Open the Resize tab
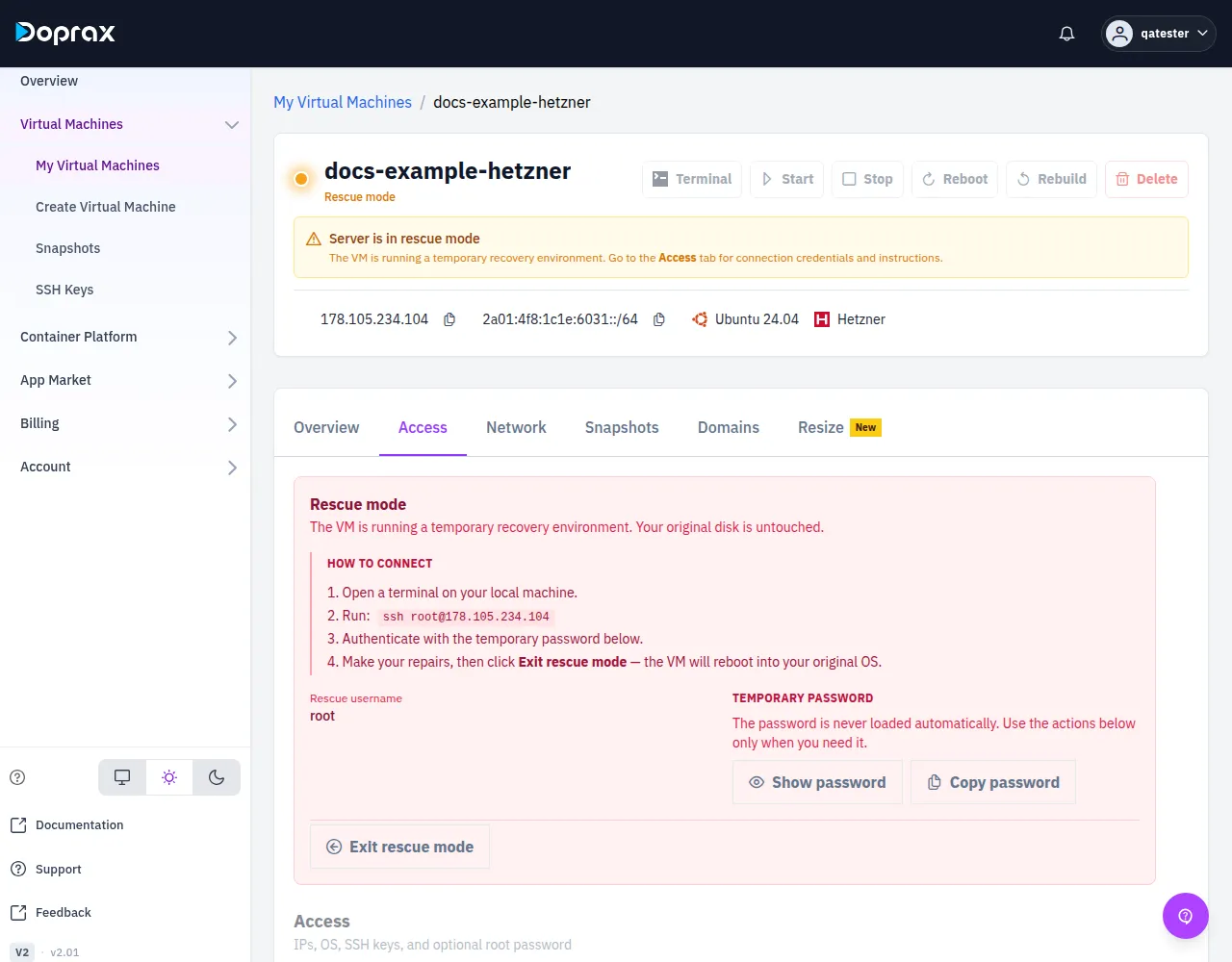This screenshot has width=1232, height=962. click(x=839, y=428)
